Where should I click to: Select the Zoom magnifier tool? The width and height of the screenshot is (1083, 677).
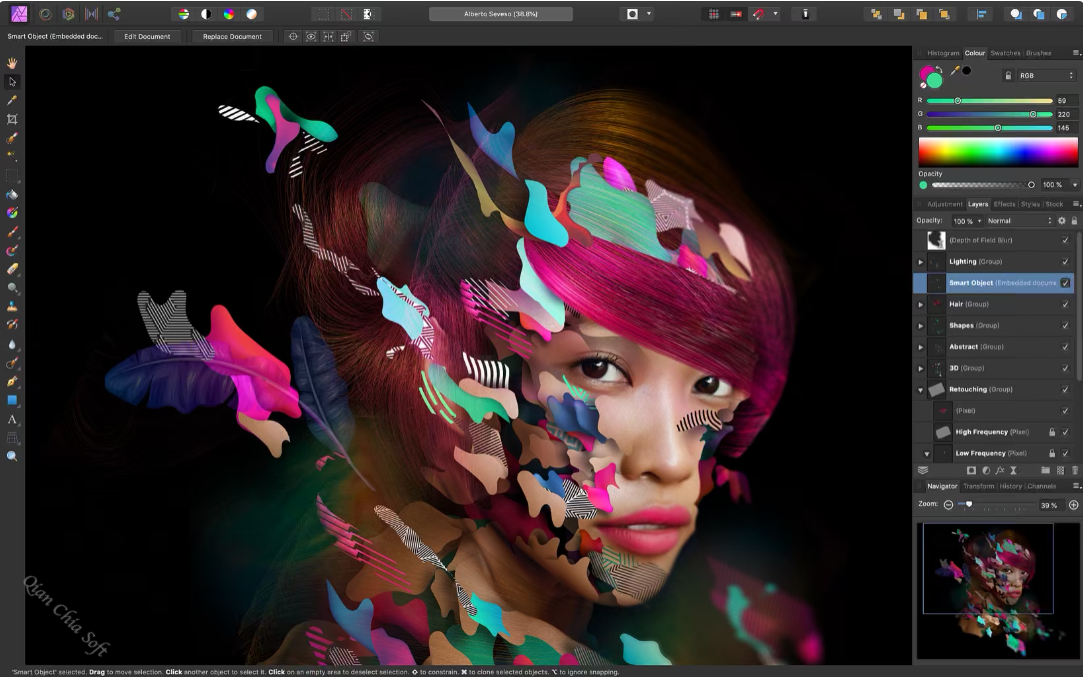click(12, 456)
